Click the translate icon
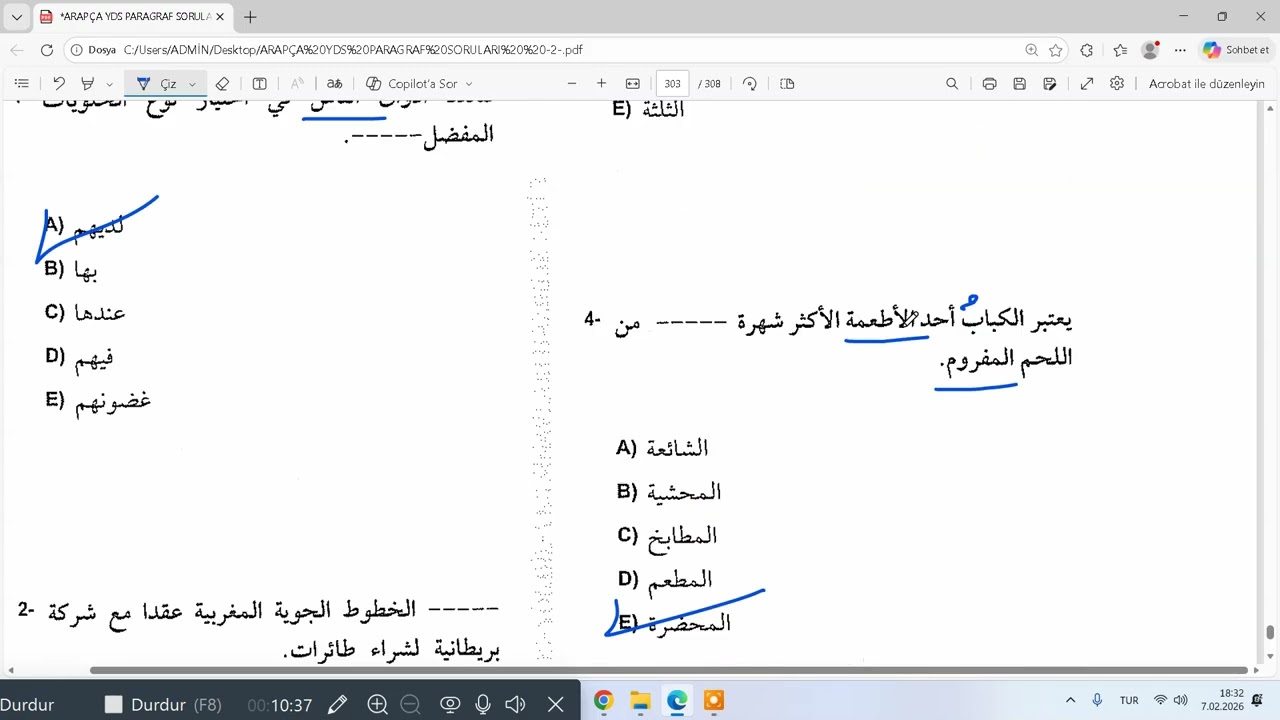The width and height of the screenshot is (1280, 720). click(x=335, y=84)
